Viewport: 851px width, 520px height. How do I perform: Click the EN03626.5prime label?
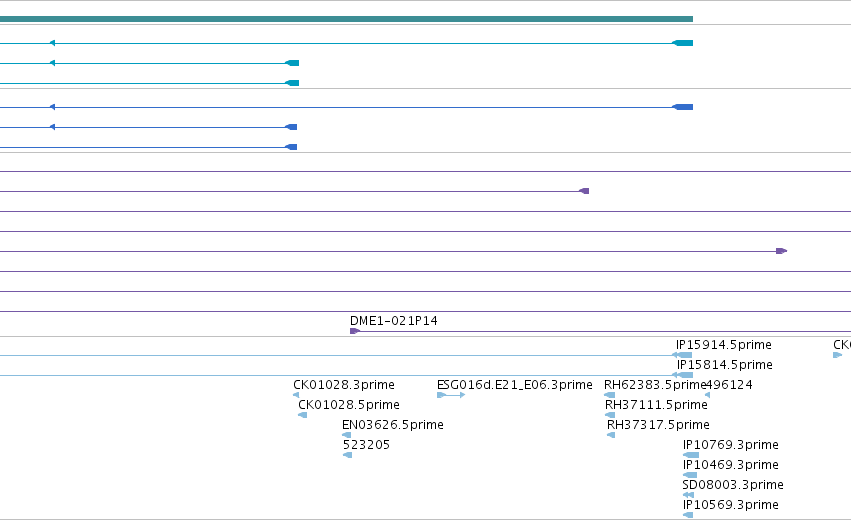click(392, 425)
